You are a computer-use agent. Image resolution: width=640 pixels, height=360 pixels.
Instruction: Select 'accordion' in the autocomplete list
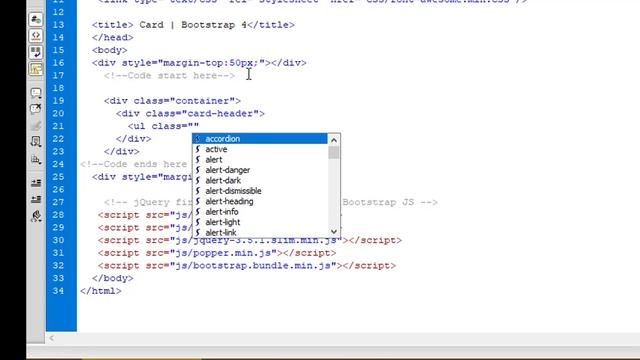click(260, 139)
